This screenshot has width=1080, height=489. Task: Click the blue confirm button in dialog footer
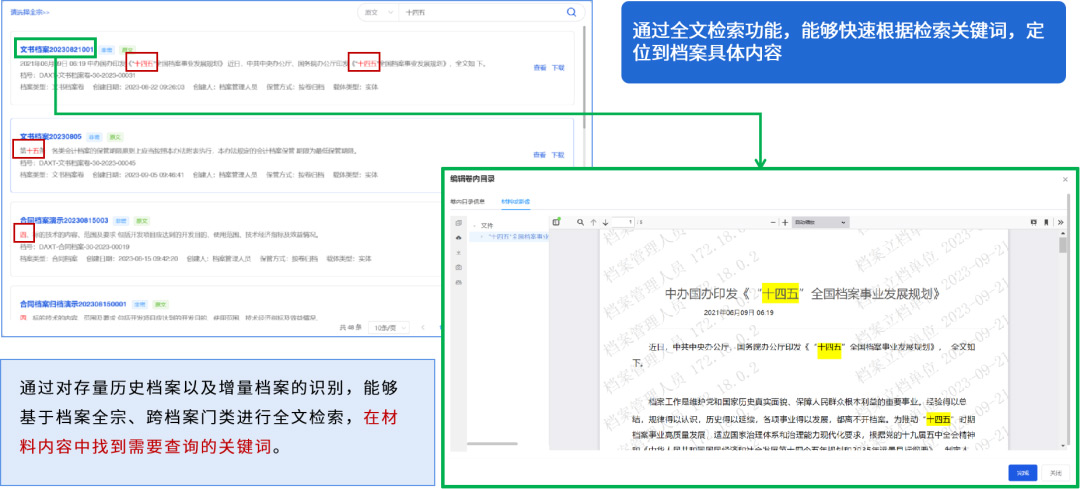tap(1022, 472)
